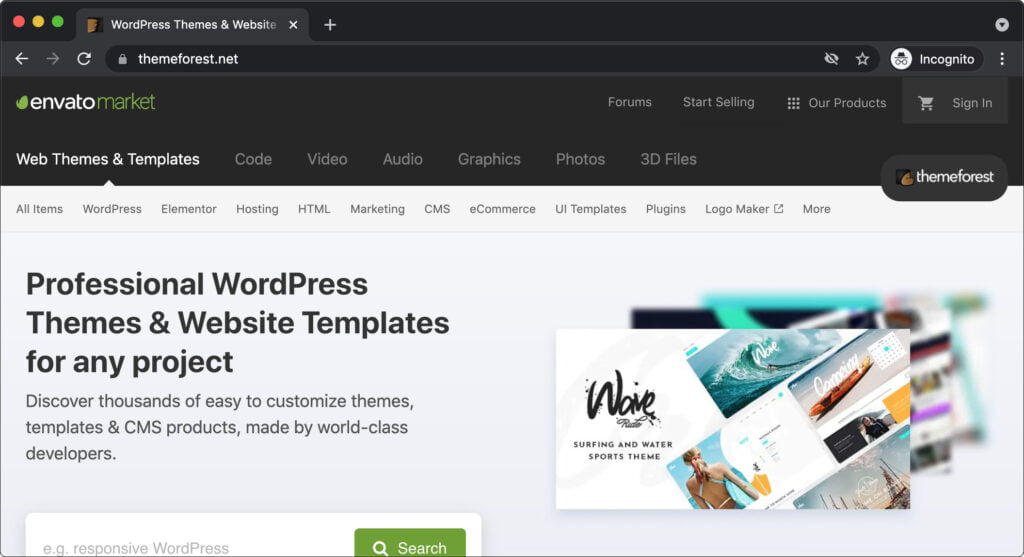Click the Our Products grid icon

[x=793, y=103]
